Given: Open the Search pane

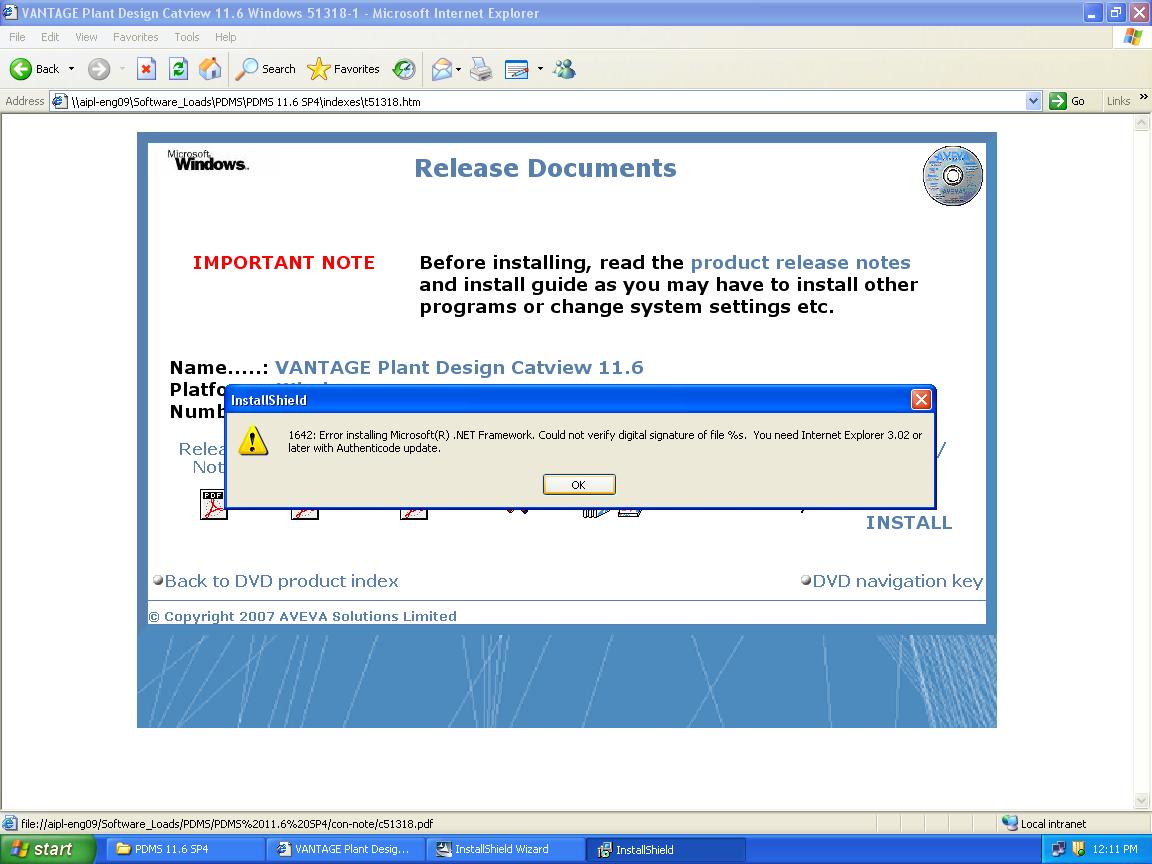Looking at the screenshot, I should pyautogui.click(x=265, y=69).
